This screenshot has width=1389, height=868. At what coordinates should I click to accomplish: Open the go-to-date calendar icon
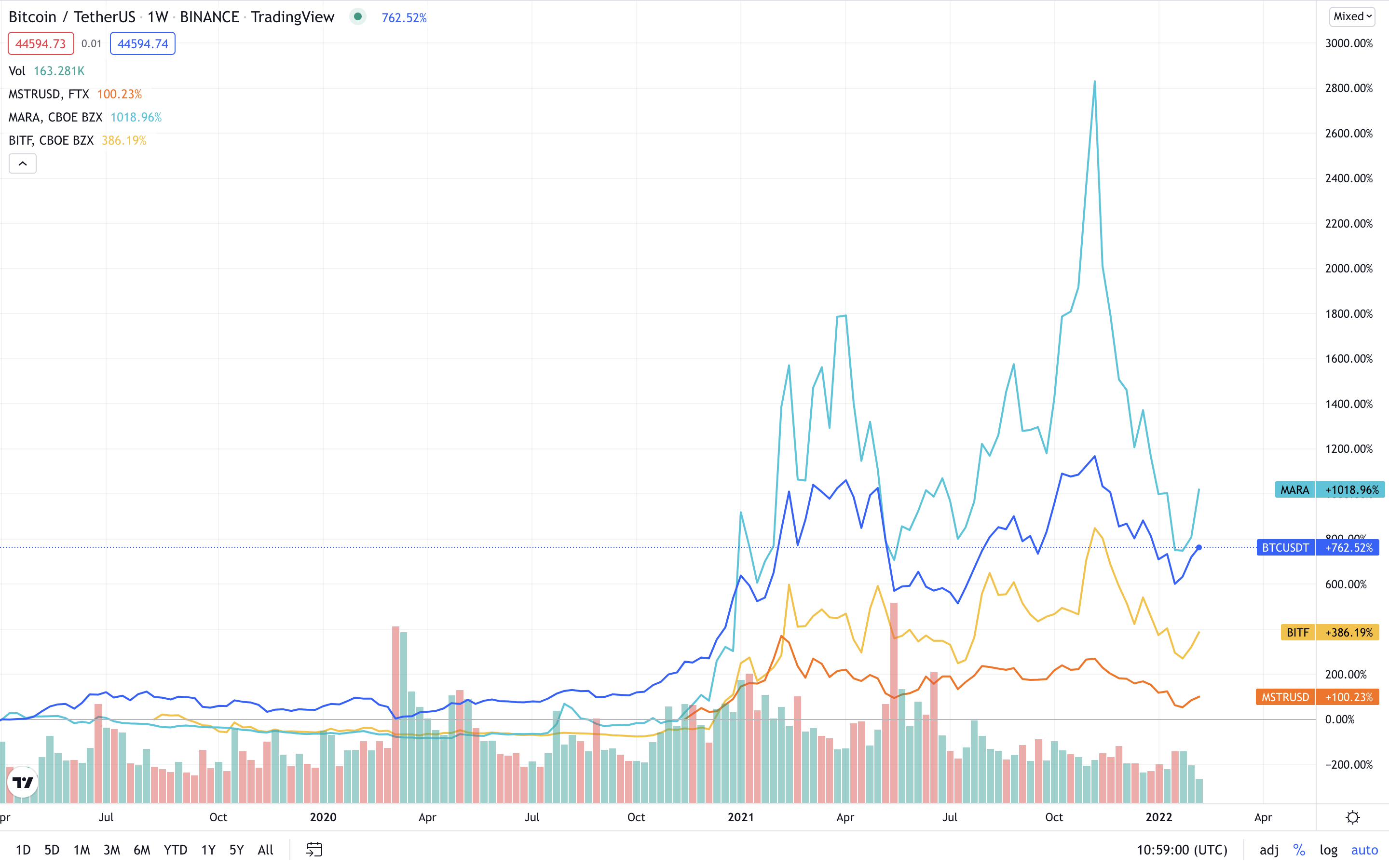point(314,849)
